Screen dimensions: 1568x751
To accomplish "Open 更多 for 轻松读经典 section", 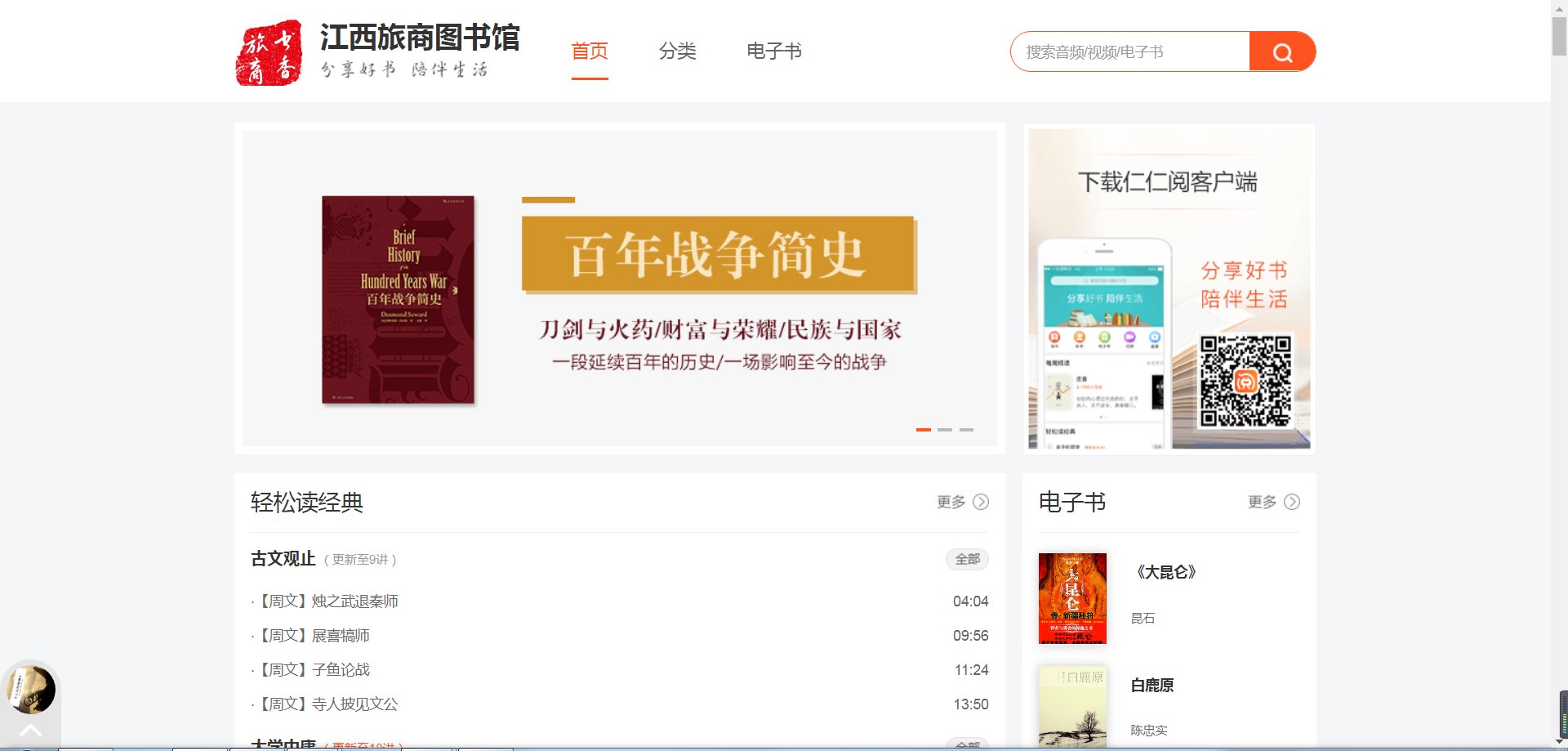I will pos(951,502).
